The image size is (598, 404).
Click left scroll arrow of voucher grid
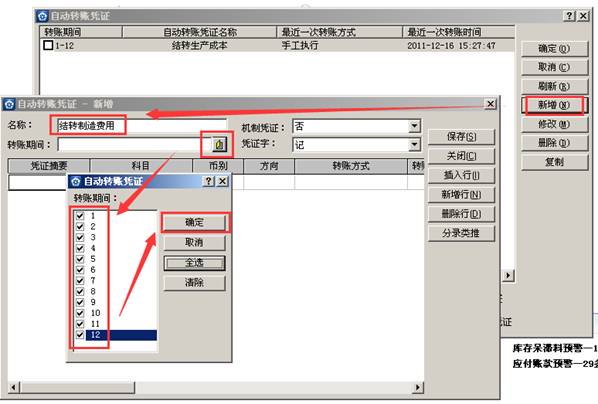click(13, 387)
